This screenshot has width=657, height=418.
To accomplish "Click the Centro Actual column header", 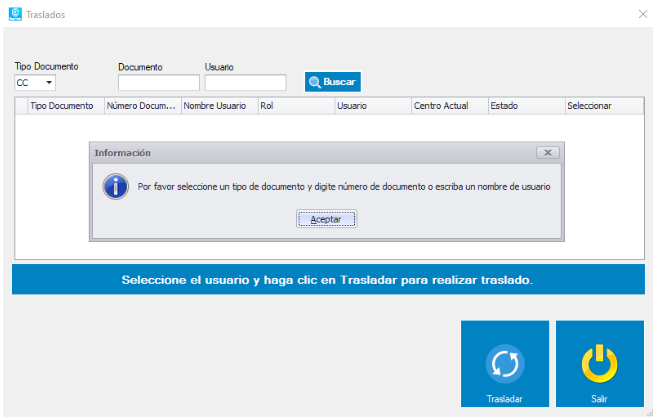I will pyautogui.click(x=448, y=105).
